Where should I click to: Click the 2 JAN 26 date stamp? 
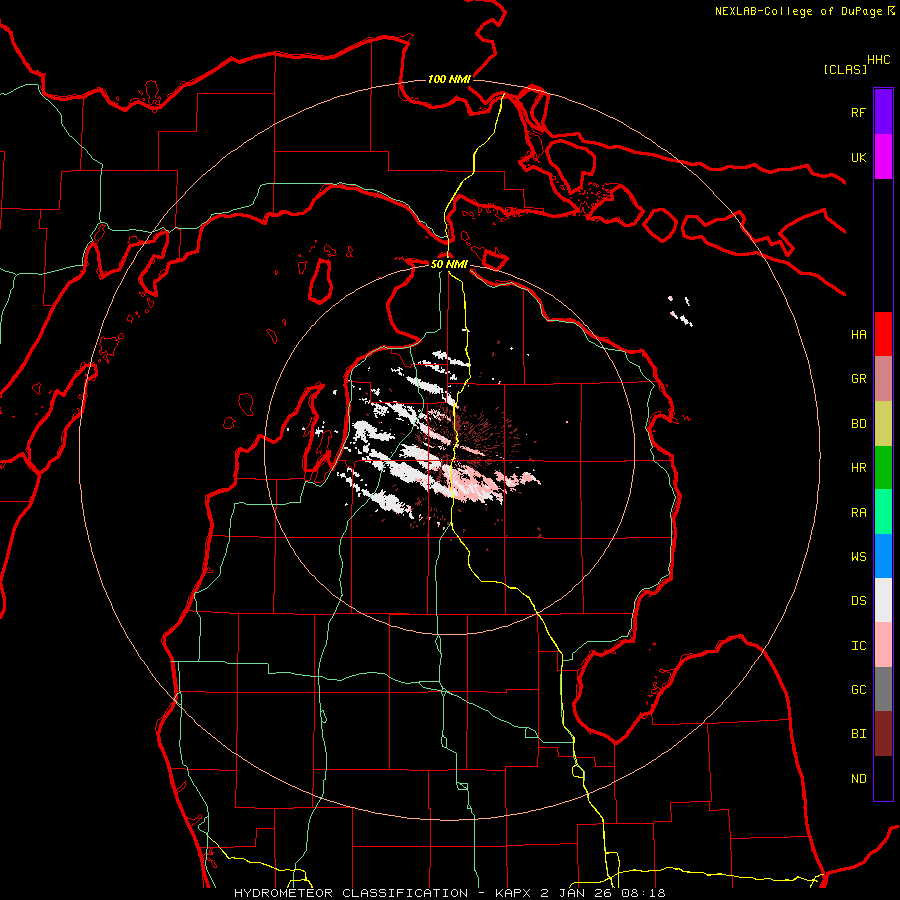[x=577, y=893]
